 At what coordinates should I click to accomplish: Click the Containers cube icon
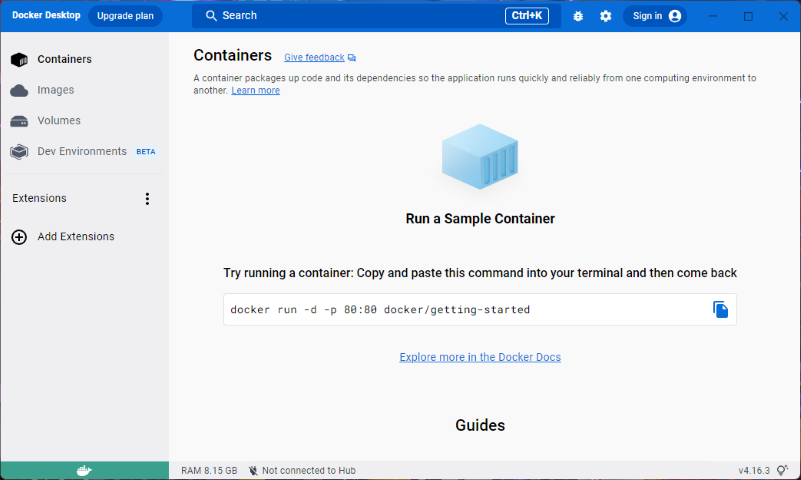click(x=19, y=60)
